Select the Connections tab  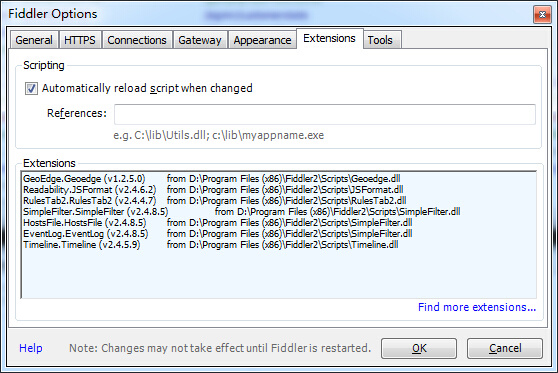point(137,40)
